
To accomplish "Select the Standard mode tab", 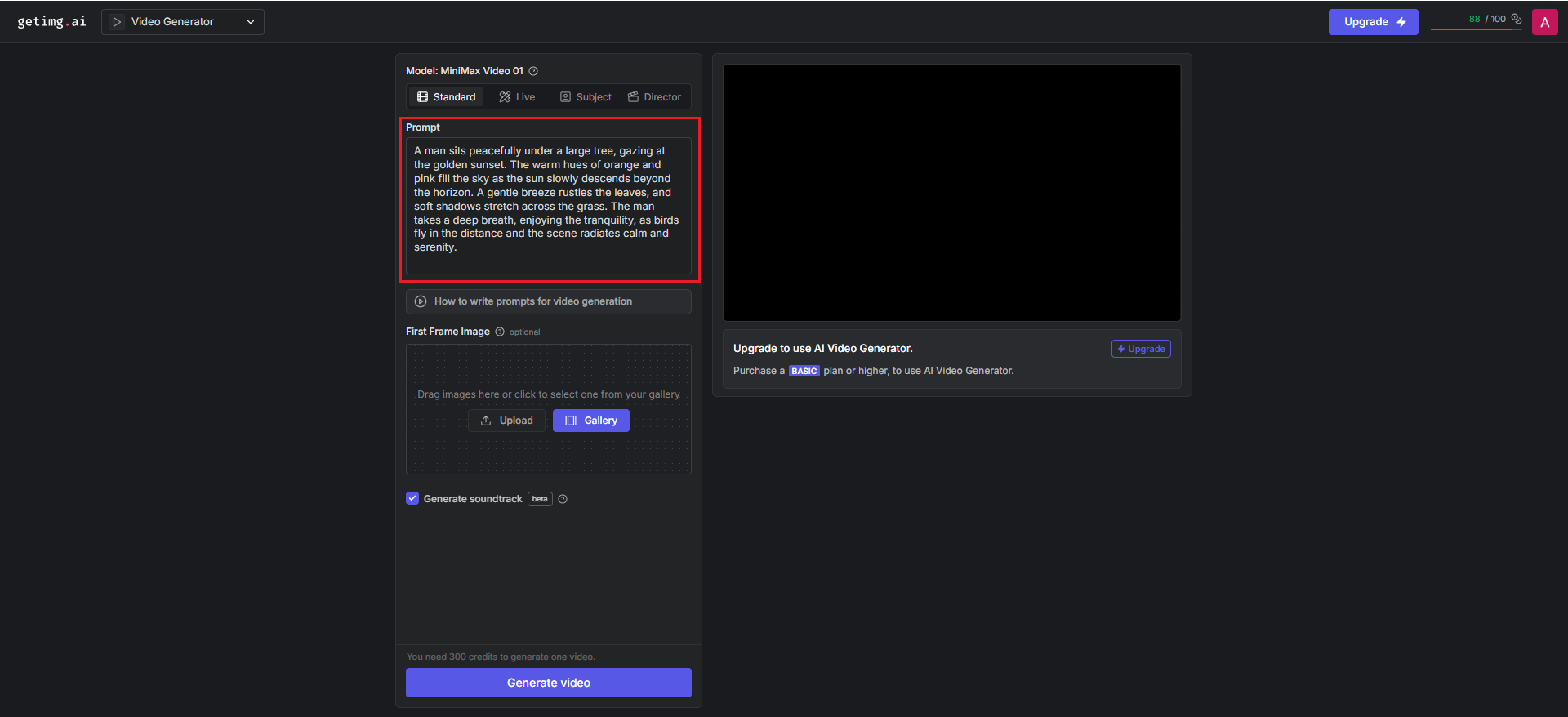I will [446, 97].
